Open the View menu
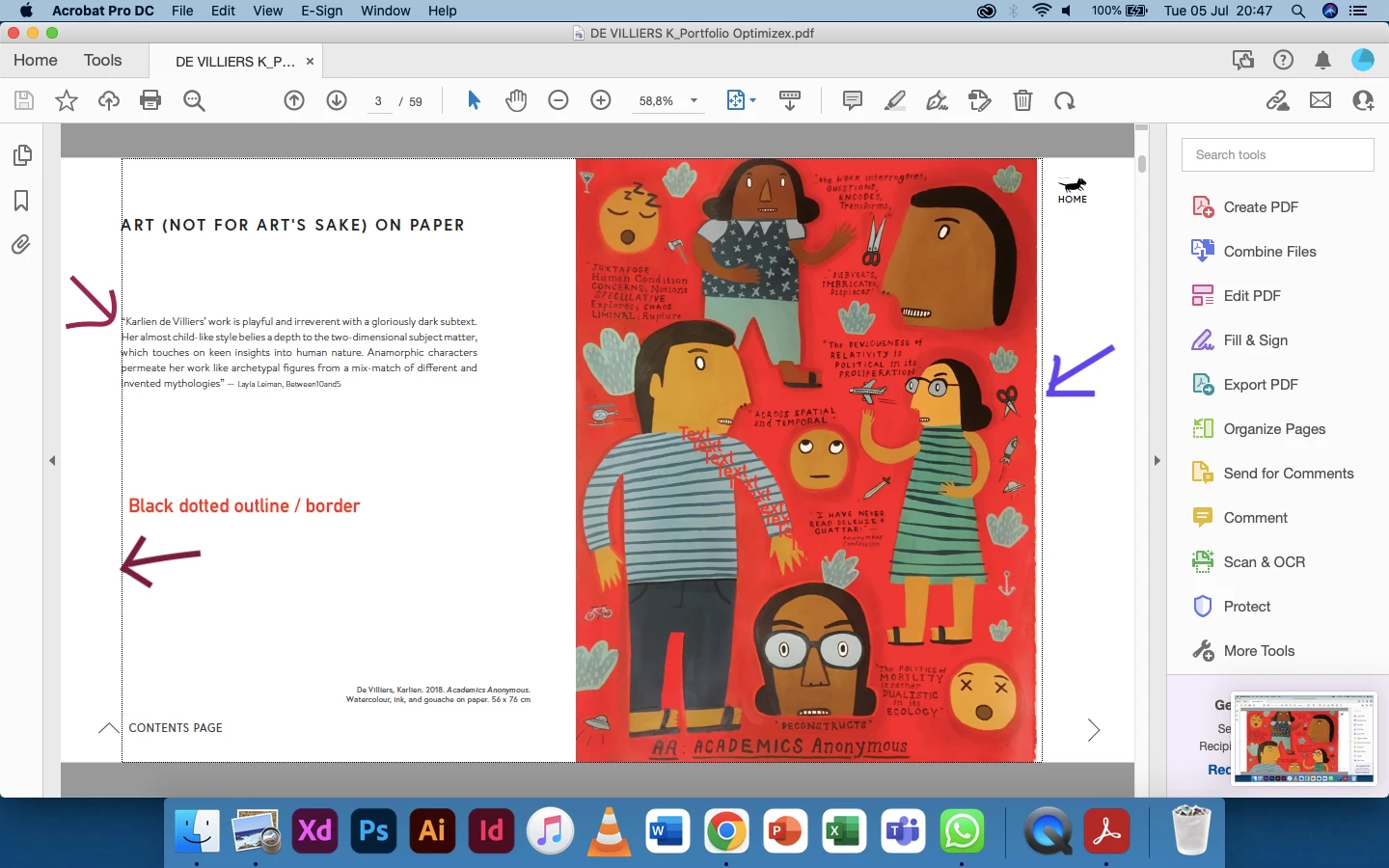Viewport: 1389px width, 868px height. [268, 11]
